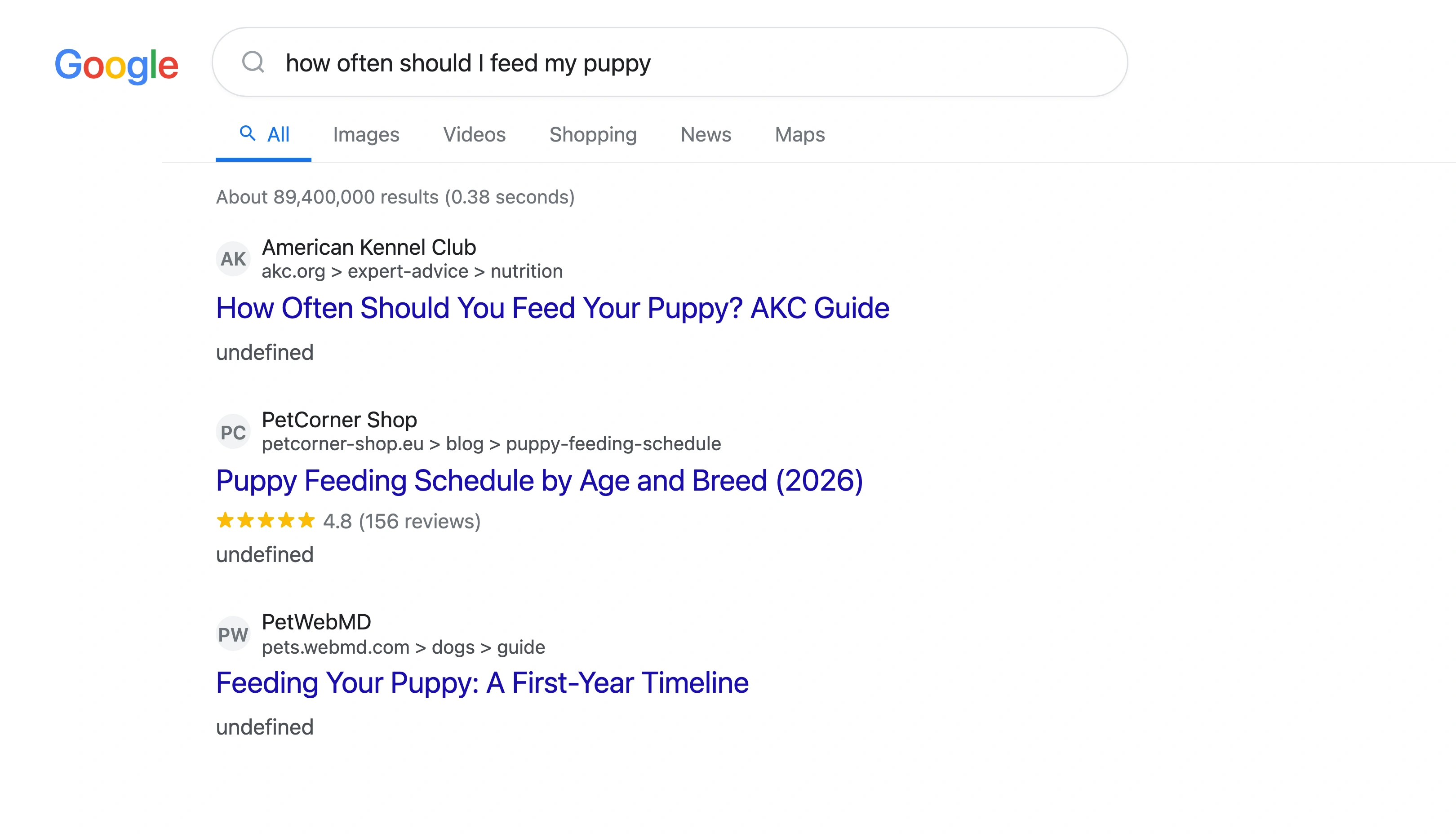Open the AKC puppy feeding guide result
The image size is (1456, 837).
552,308
